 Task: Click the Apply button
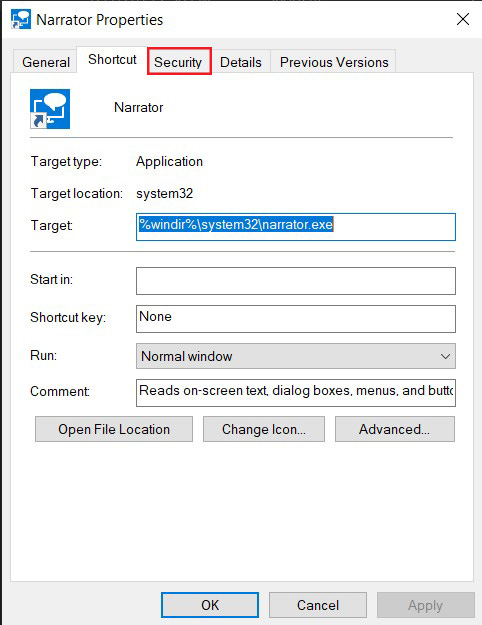pos(425,605)
